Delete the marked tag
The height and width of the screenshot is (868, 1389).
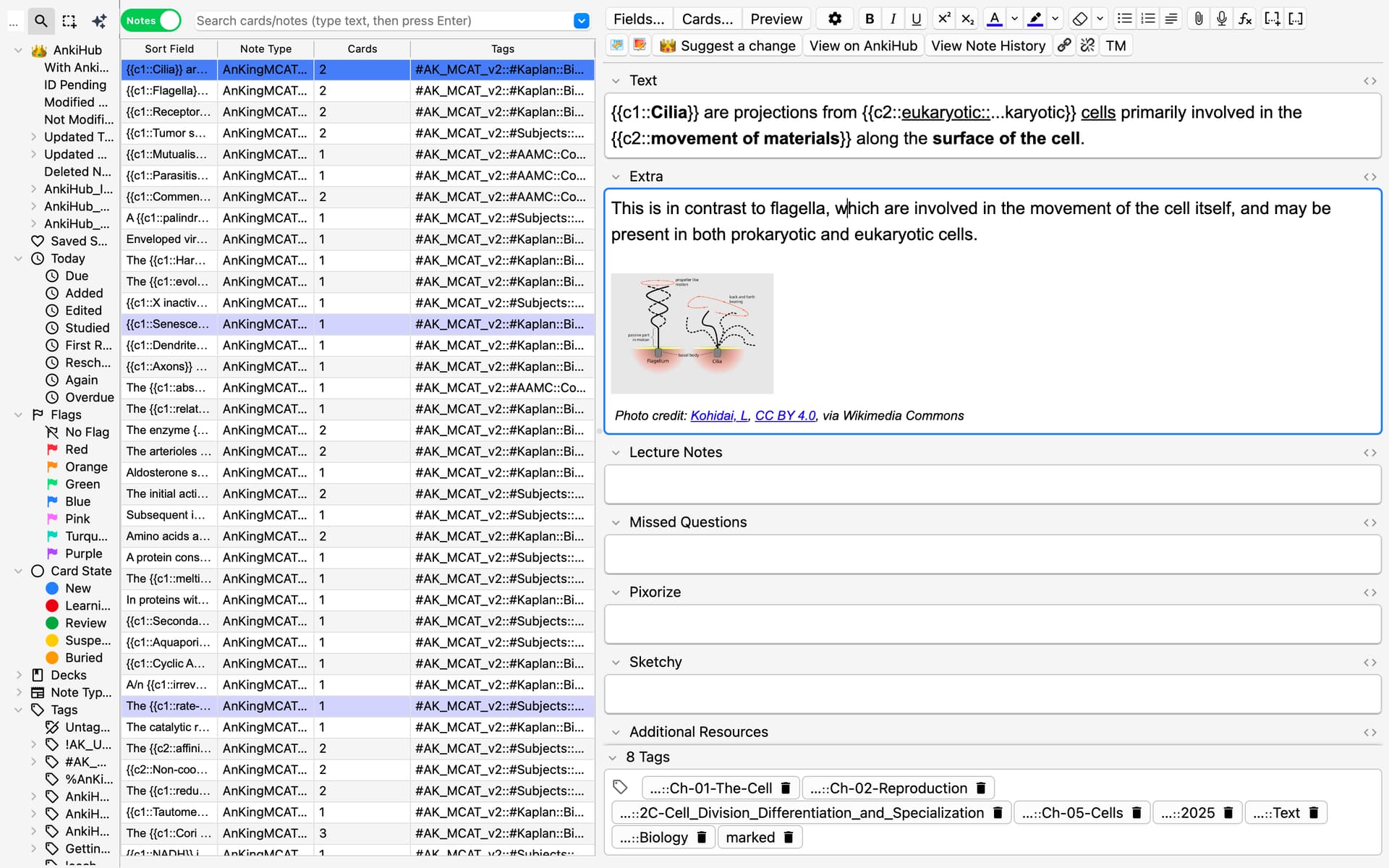(789, 837)
